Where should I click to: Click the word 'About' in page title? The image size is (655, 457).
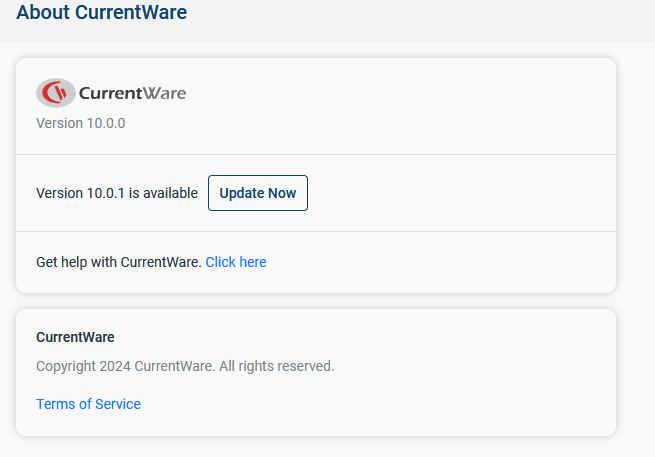coord(43,12)
